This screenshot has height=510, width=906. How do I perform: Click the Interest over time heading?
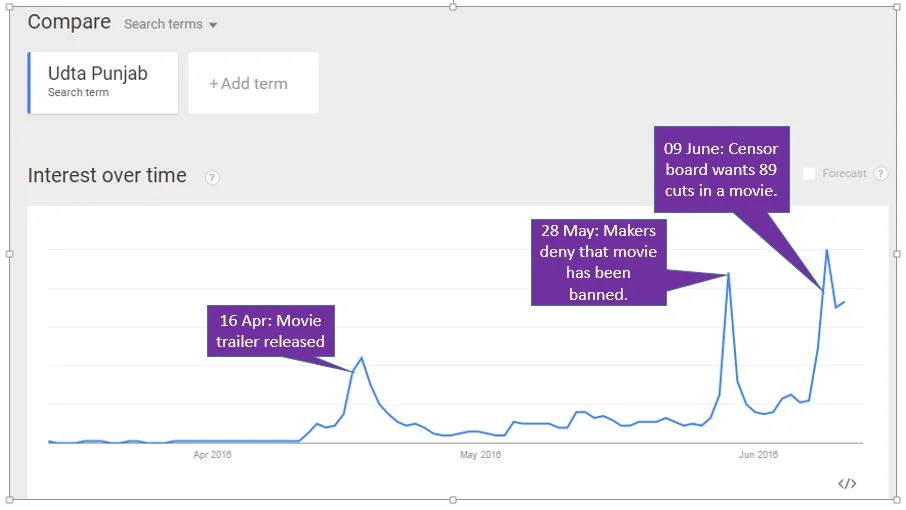point(107,175)
